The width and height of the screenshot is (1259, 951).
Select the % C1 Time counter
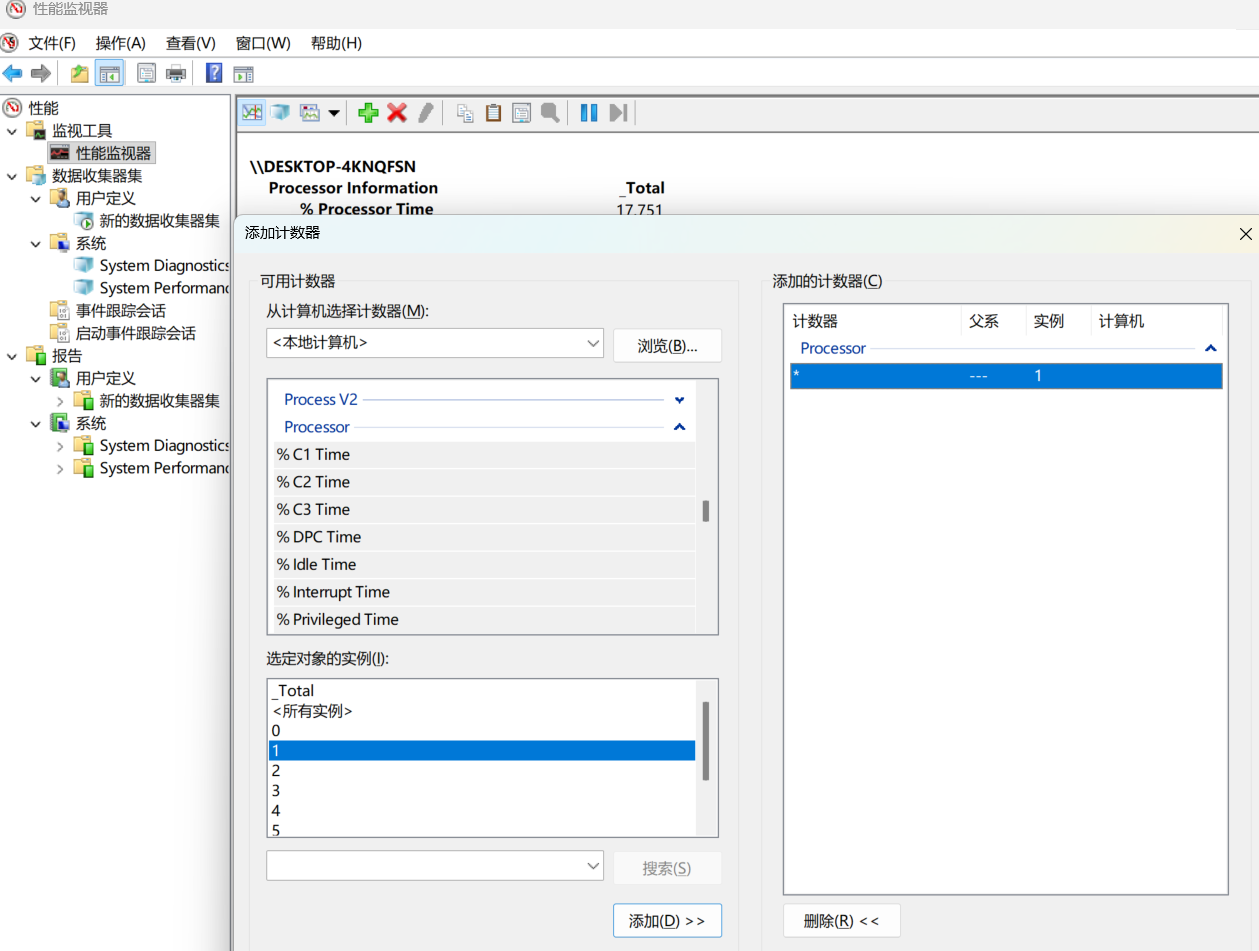485,454
